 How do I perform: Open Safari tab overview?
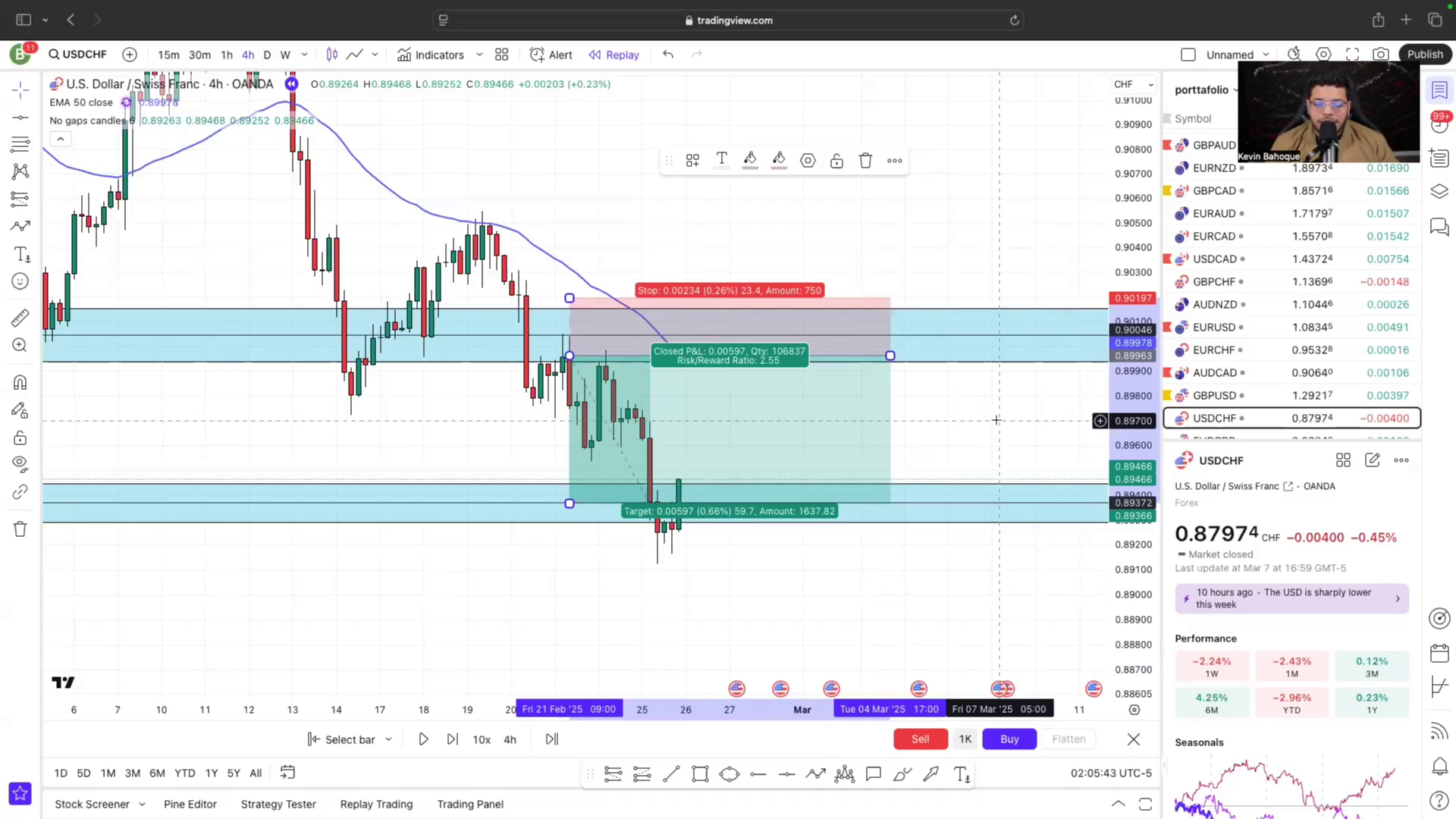click(x=1435, y=20)
